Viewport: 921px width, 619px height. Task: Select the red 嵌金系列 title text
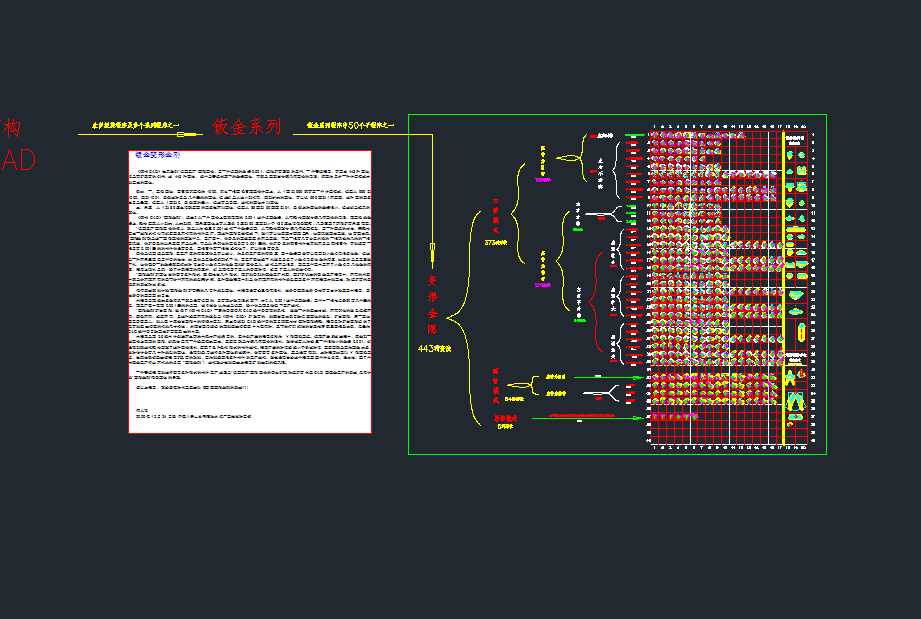247,126
